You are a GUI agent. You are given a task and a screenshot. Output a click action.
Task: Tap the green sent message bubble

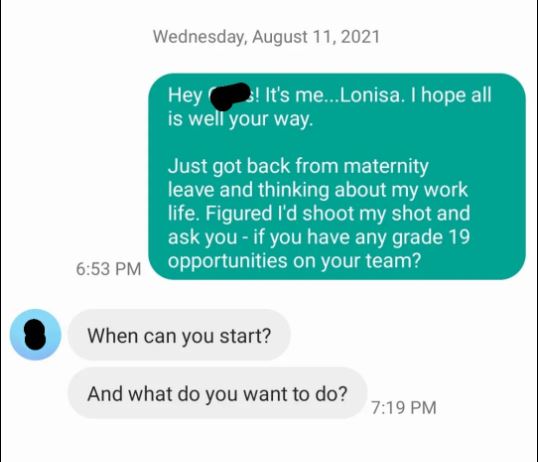(x=337, y=176)
